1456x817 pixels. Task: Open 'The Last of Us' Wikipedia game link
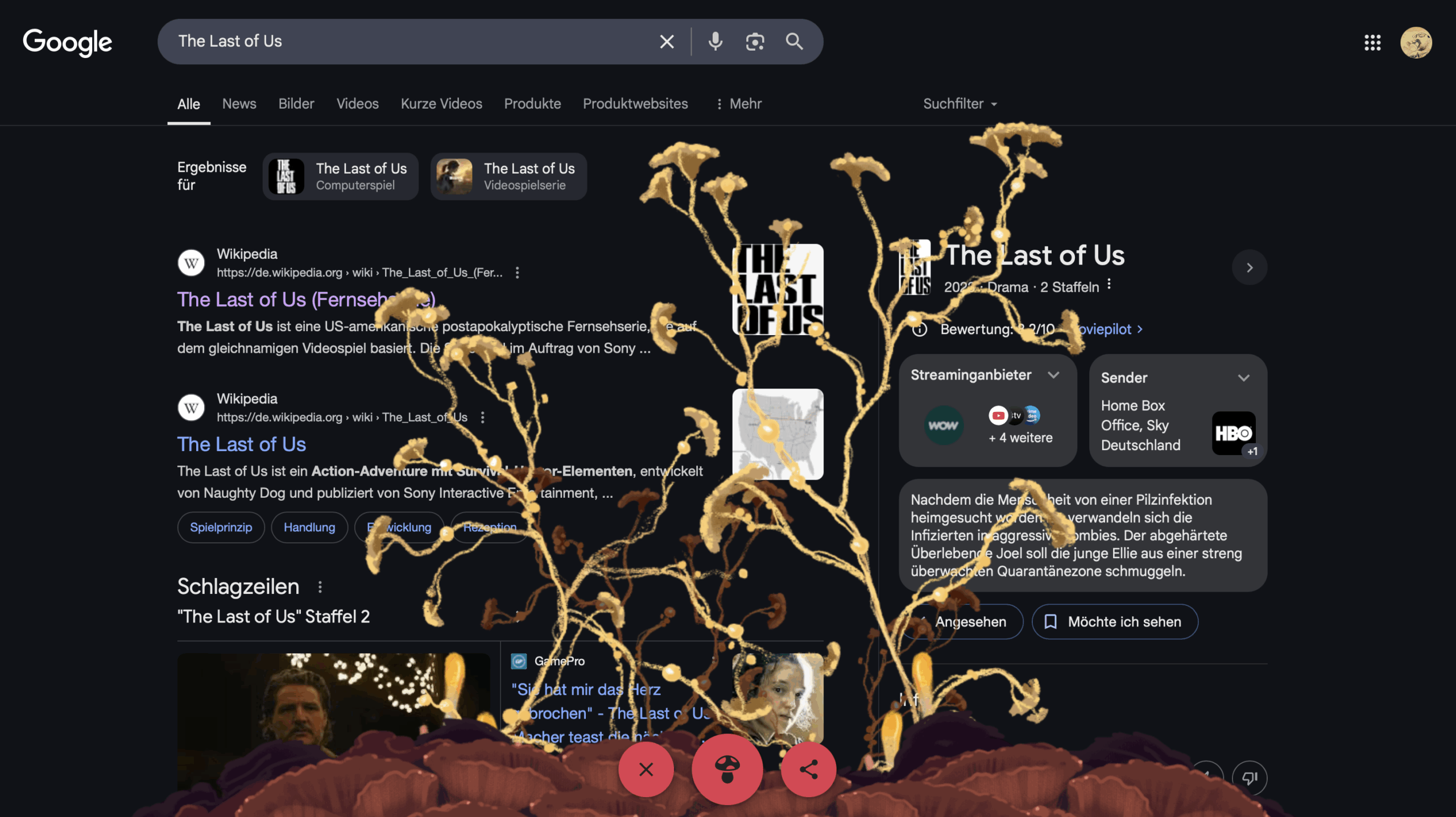tap(241, 444)
